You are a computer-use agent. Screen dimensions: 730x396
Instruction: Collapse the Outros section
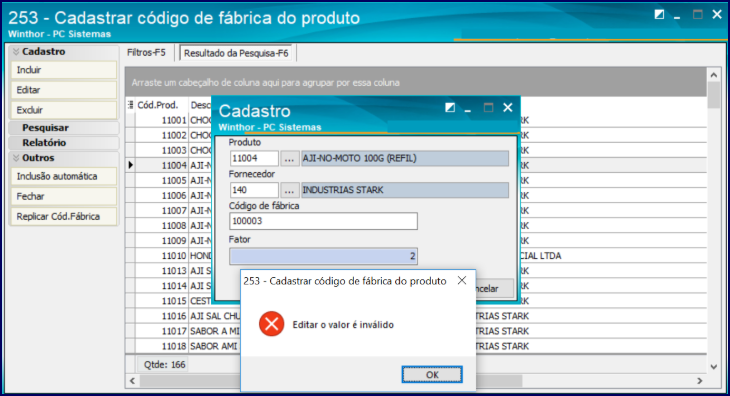64,158
